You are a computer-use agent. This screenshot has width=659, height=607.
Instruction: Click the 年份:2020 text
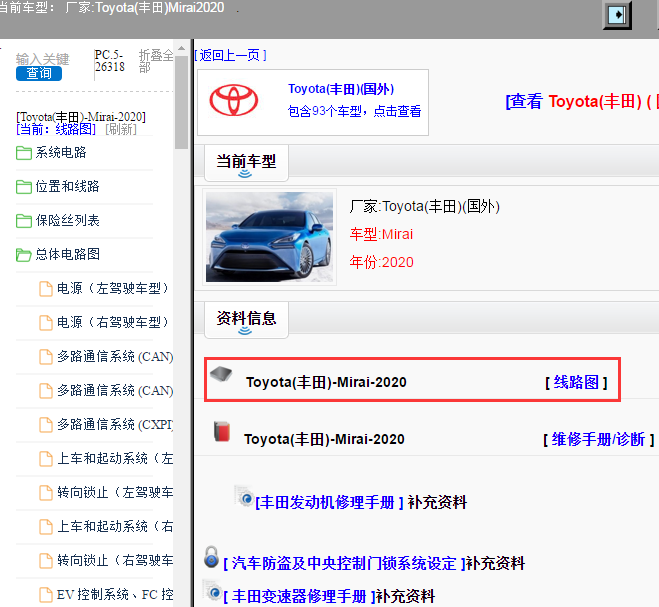pos(382,263)
